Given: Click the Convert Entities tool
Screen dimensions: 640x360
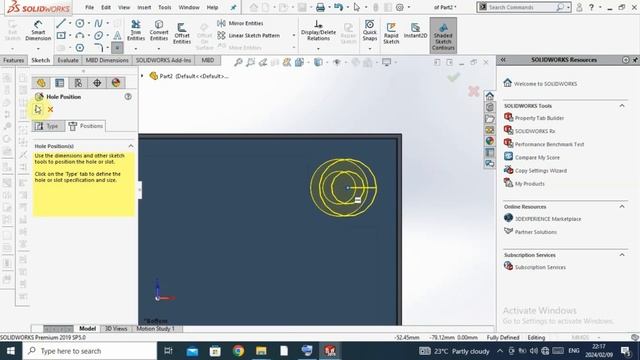Looking at the screenshot, I should pos(159,31).
